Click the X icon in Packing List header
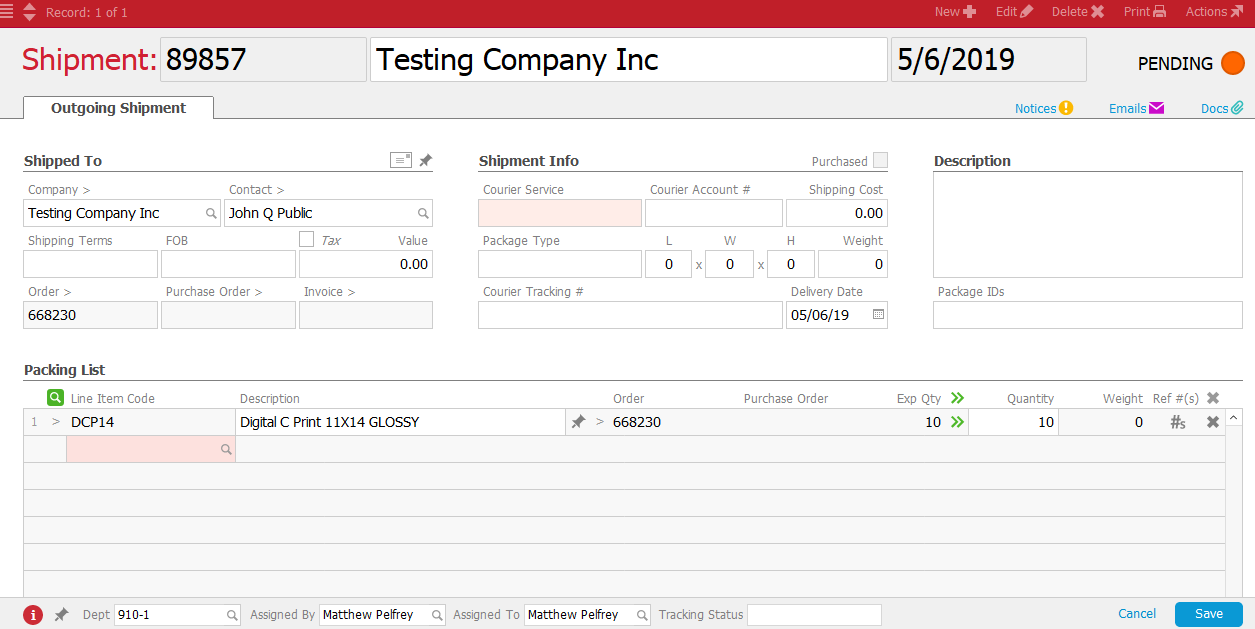 1213,397
